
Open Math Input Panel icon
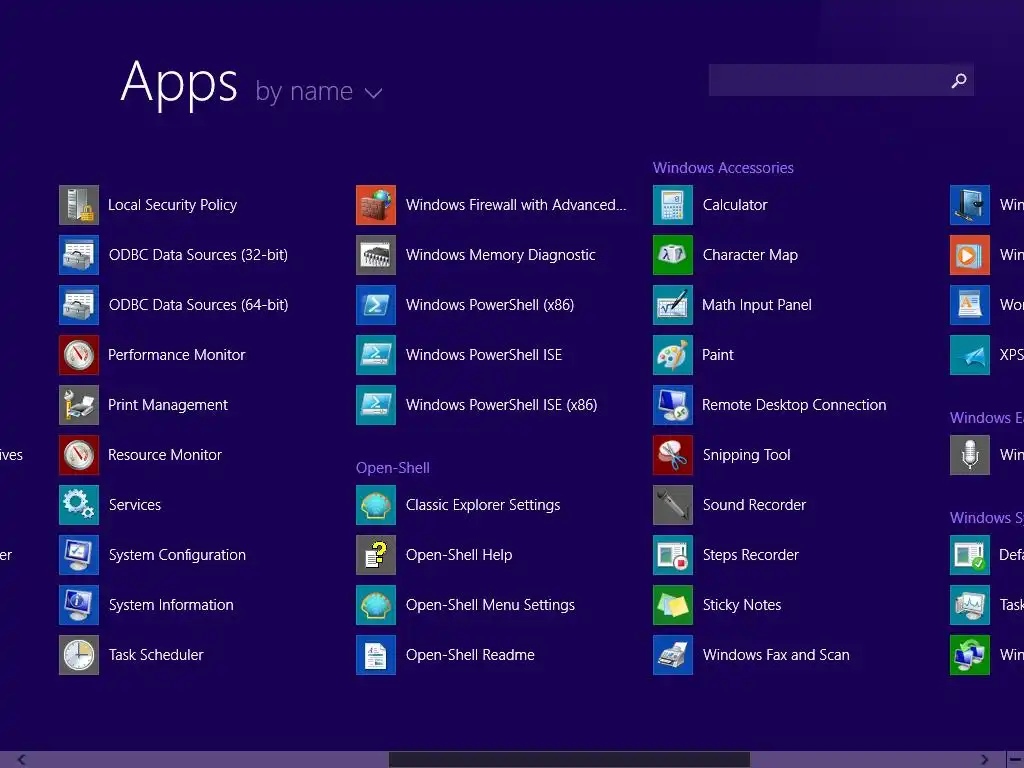(x=673, y=305)
